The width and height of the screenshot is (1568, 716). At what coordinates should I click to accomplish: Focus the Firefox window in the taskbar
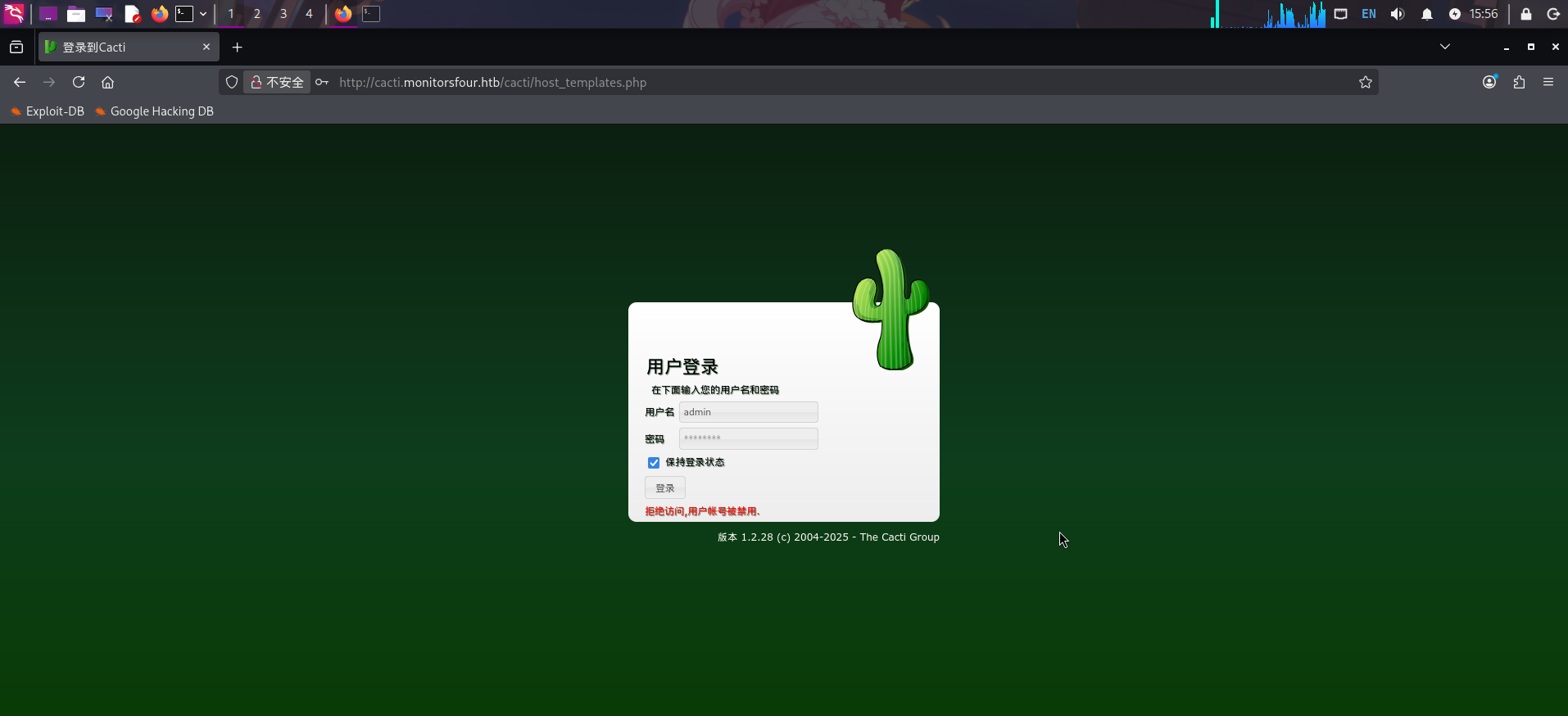coord(343,14)
